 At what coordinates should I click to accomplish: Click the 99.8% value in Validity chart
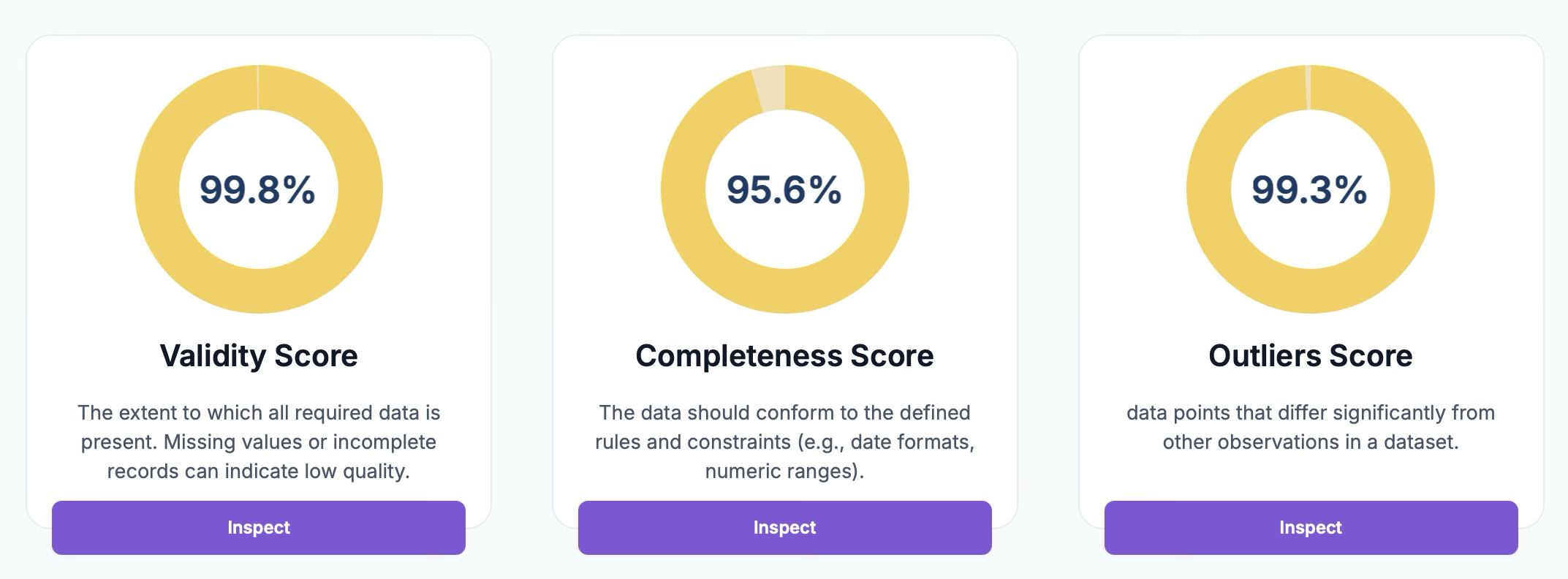(x=257, y=189)
